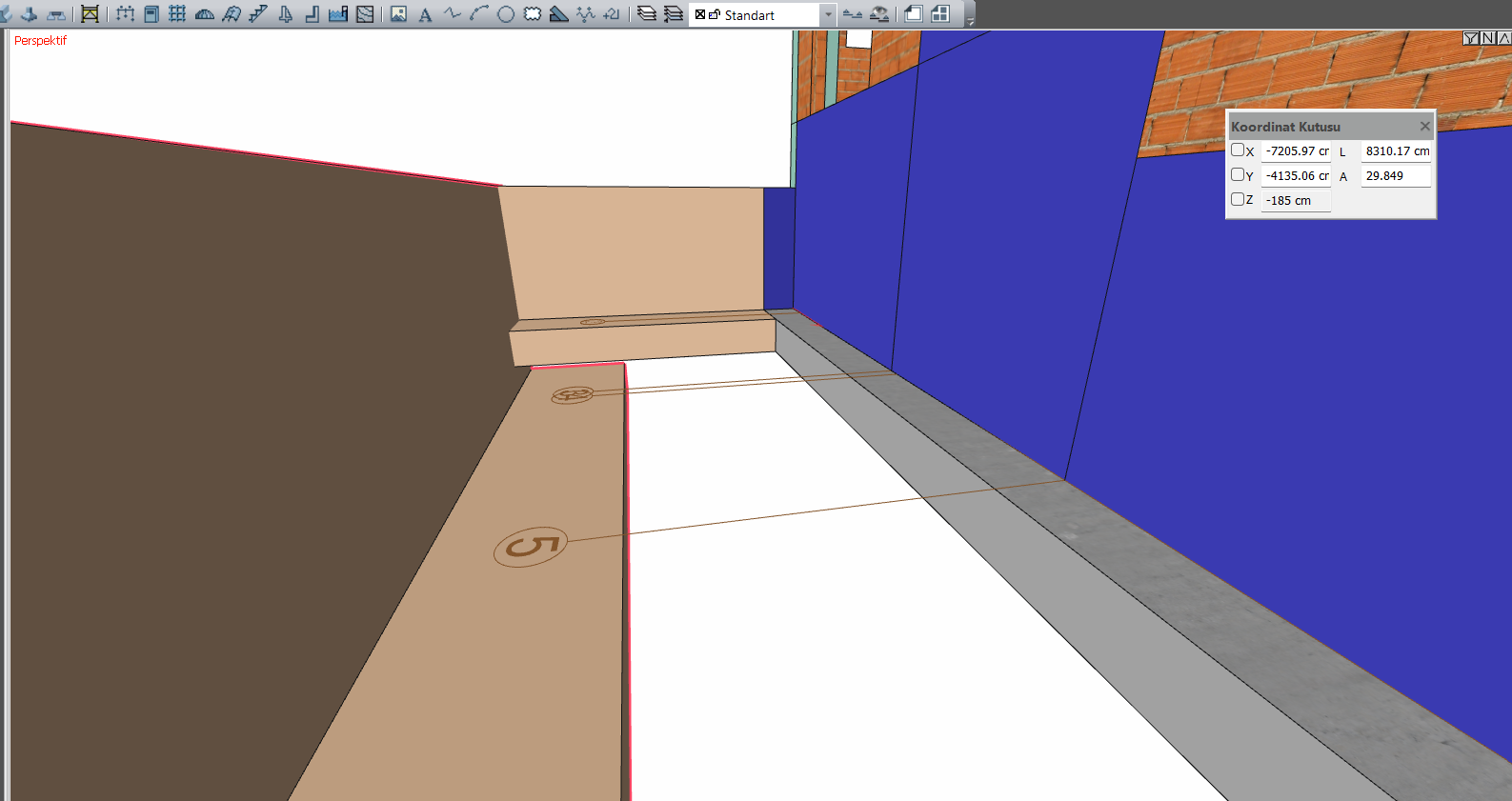Viewport: 1512px width, 801px height.
Task: Click the dome tool icon
Action: (204, 14)
